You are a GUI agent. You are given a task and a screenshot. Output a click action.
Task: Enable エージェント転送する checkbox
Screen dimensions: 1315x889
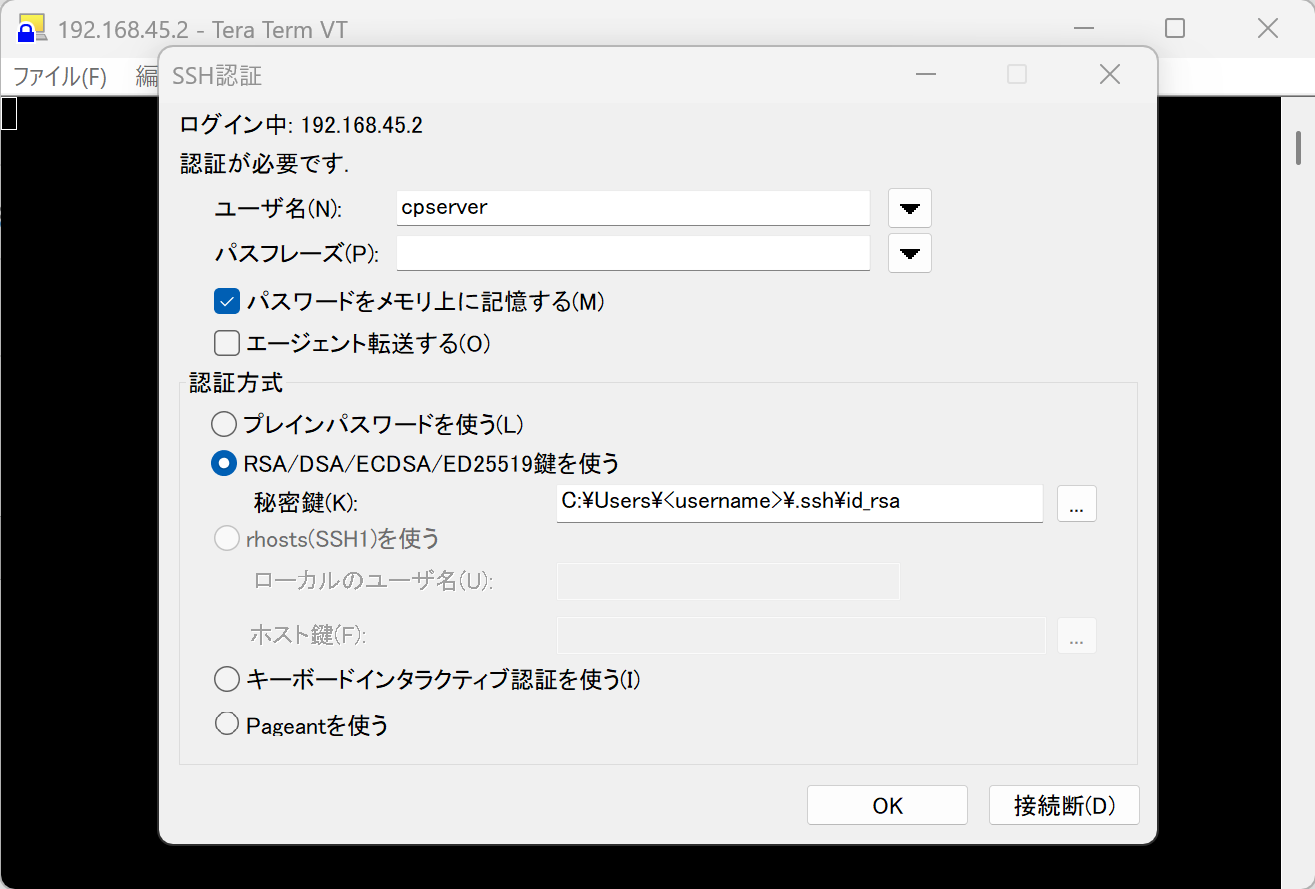click(x=227, y=344)
